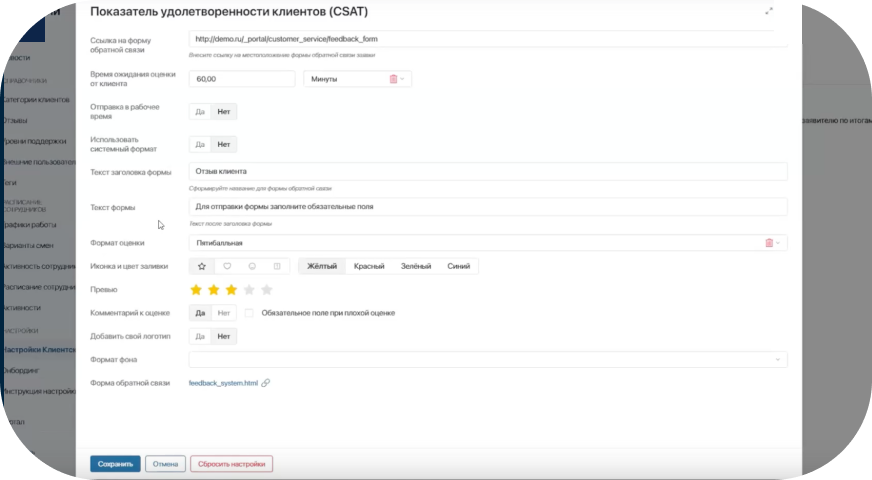Set Использовать системный формат to Да
The image size is (872, 480).
(x=200, y=145)
